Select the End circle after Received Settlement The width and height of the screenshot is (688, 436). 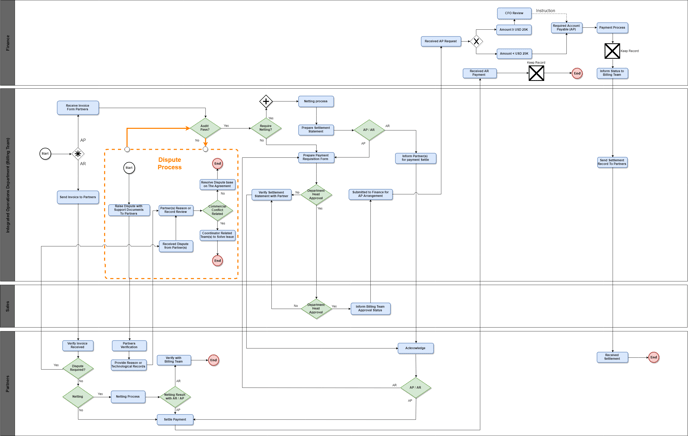pyautogui.click(x=654, y=357)
